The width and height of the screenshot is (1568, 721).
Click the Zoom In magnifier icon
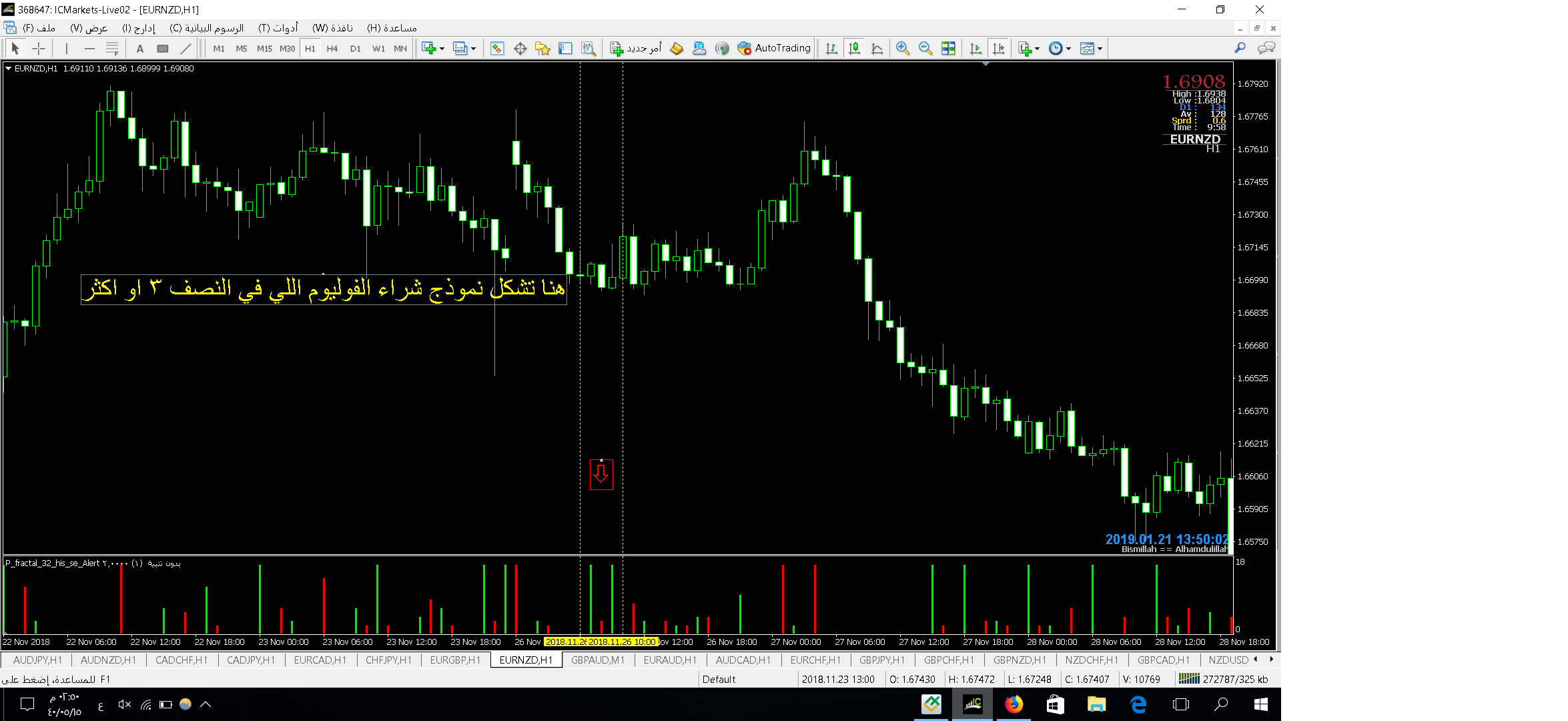pyautogui.click(x=902, y=48)
